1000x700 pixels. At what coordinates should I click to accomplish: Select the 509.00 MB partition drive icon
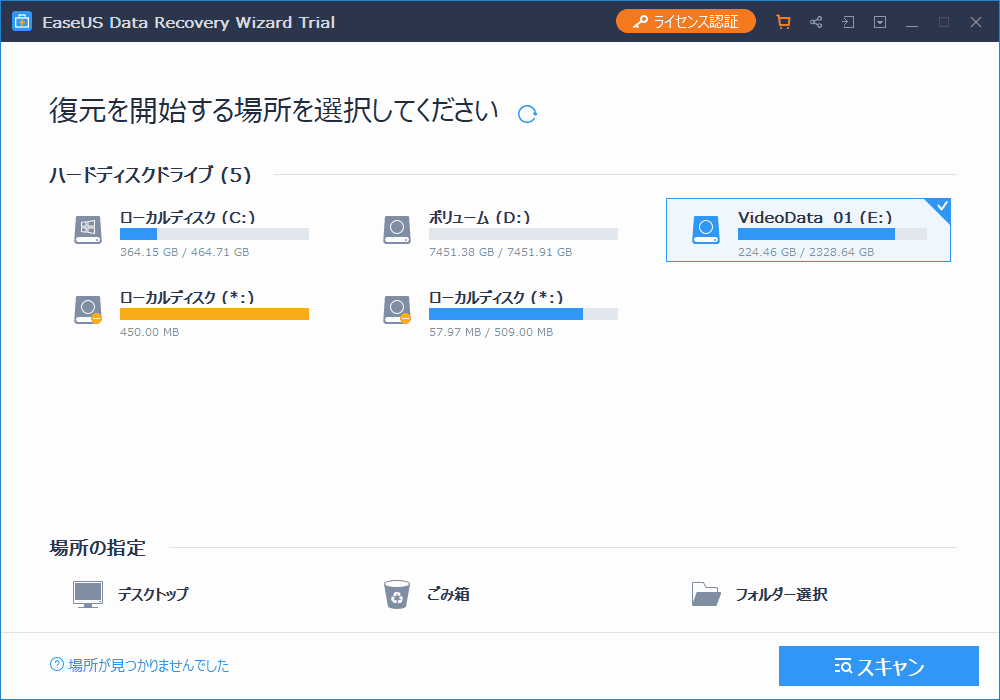tap(397, 310)
